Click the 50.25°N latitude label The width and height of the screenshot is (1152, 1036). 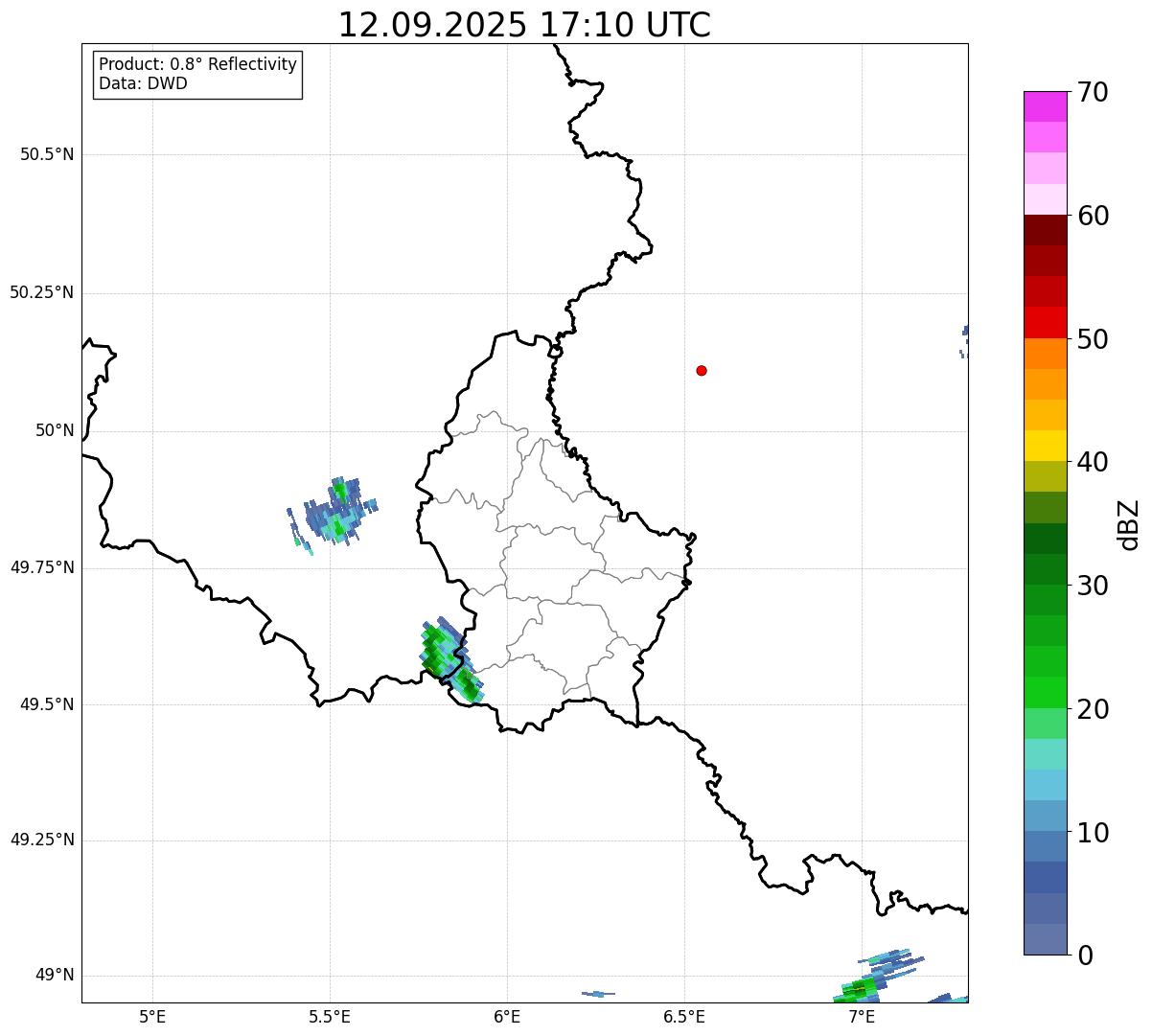point(42,292)
